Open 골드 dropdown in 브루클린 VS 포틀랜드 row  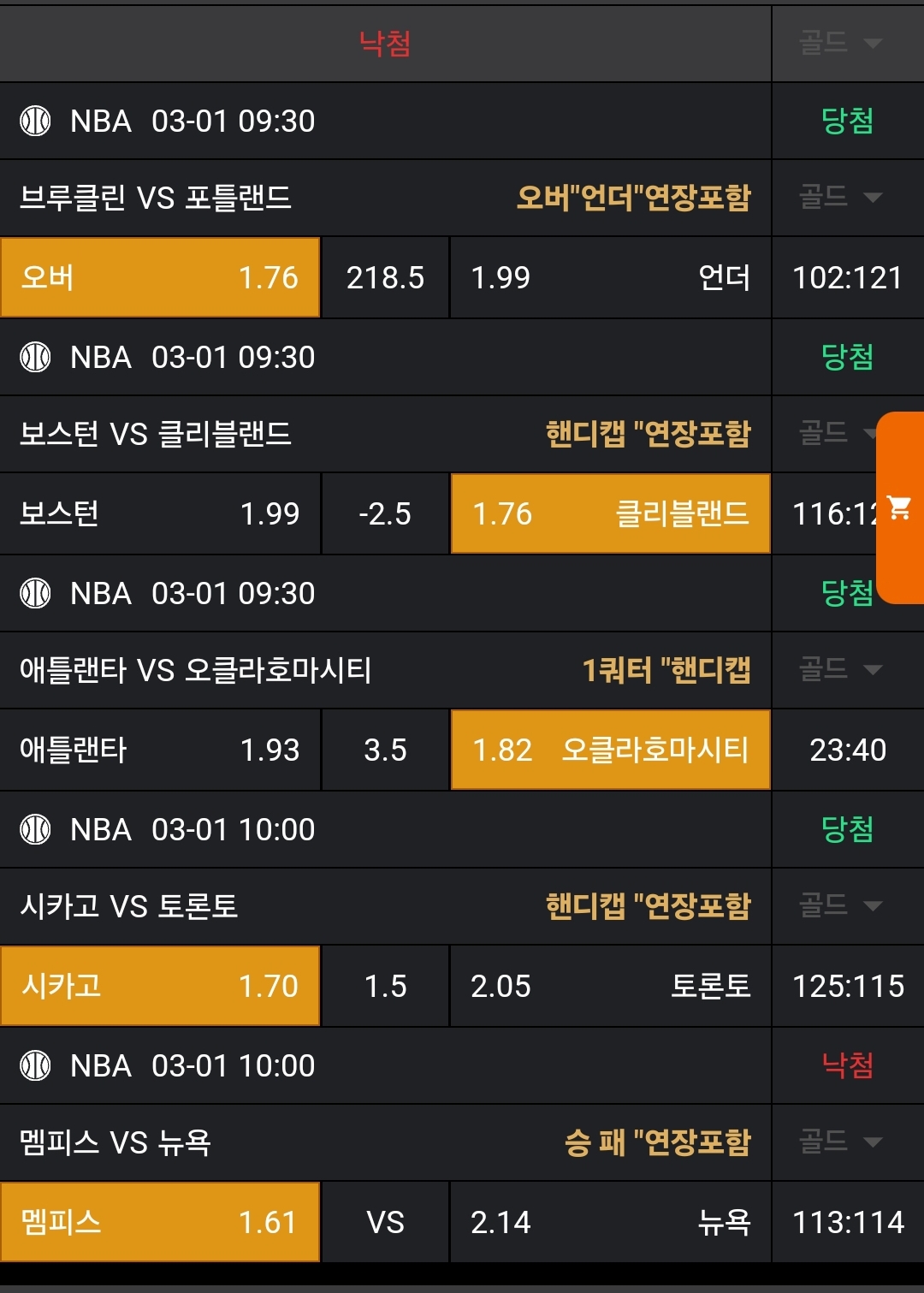tap(840, 198)
